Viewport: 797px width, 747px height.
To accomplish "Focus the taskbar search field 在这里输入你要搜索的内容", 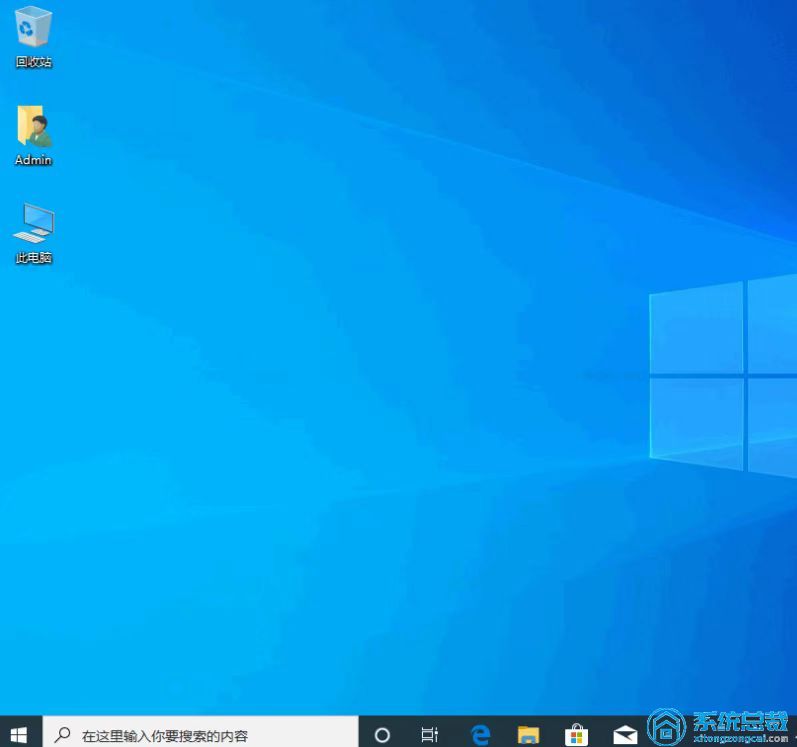I will pos(200,735).
